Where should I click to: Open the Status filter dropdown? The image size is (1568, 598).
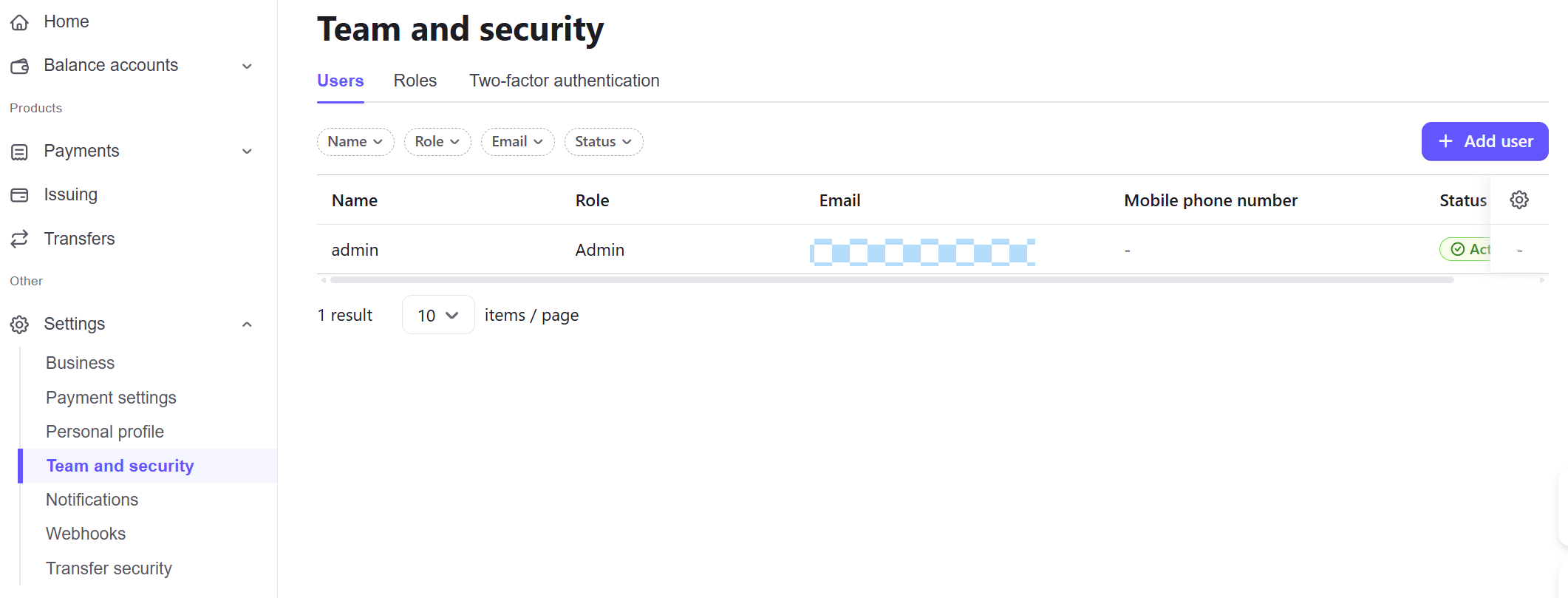(603, 141)
